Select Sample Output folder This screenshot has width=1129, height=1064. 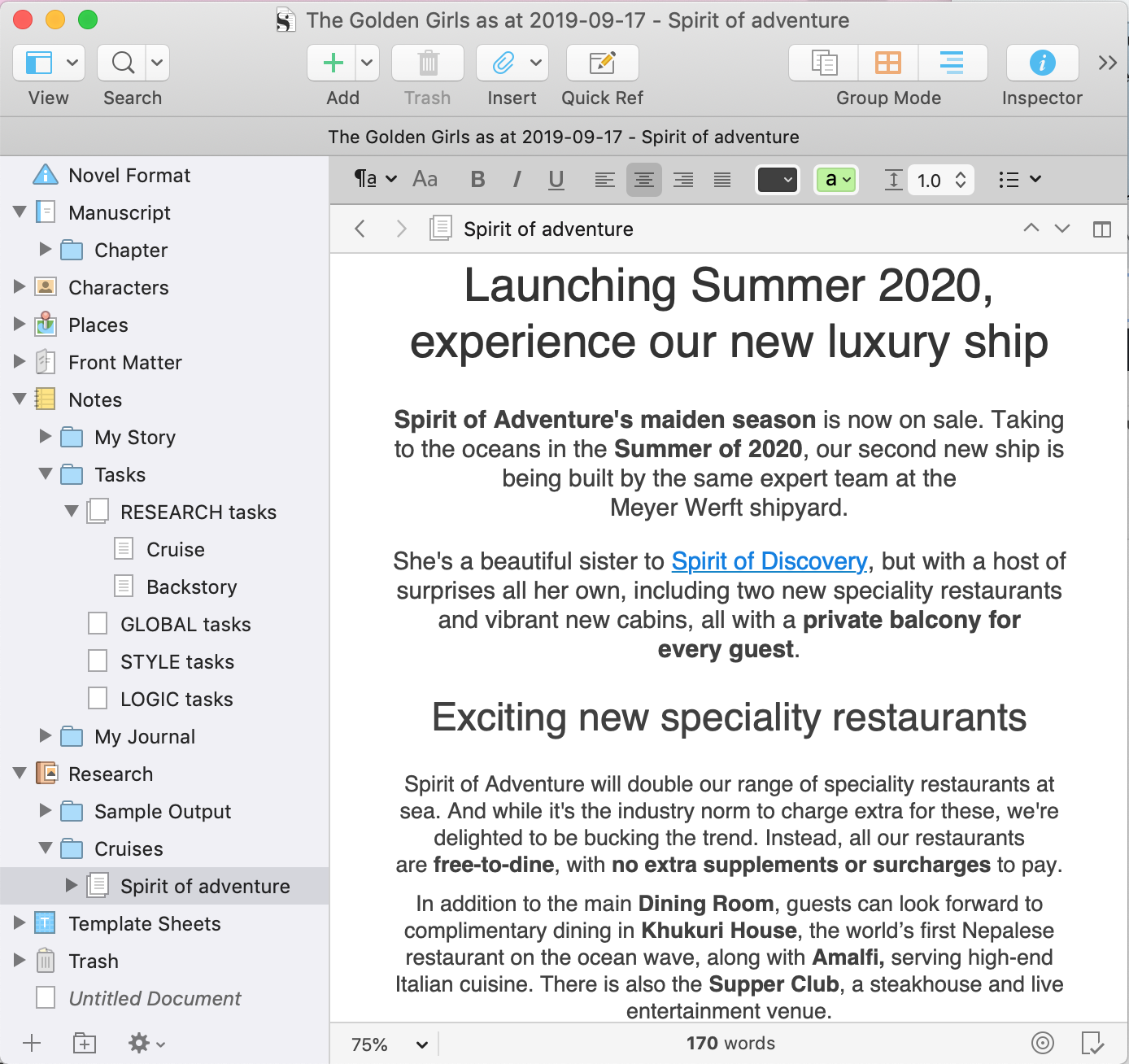(163, 812)
